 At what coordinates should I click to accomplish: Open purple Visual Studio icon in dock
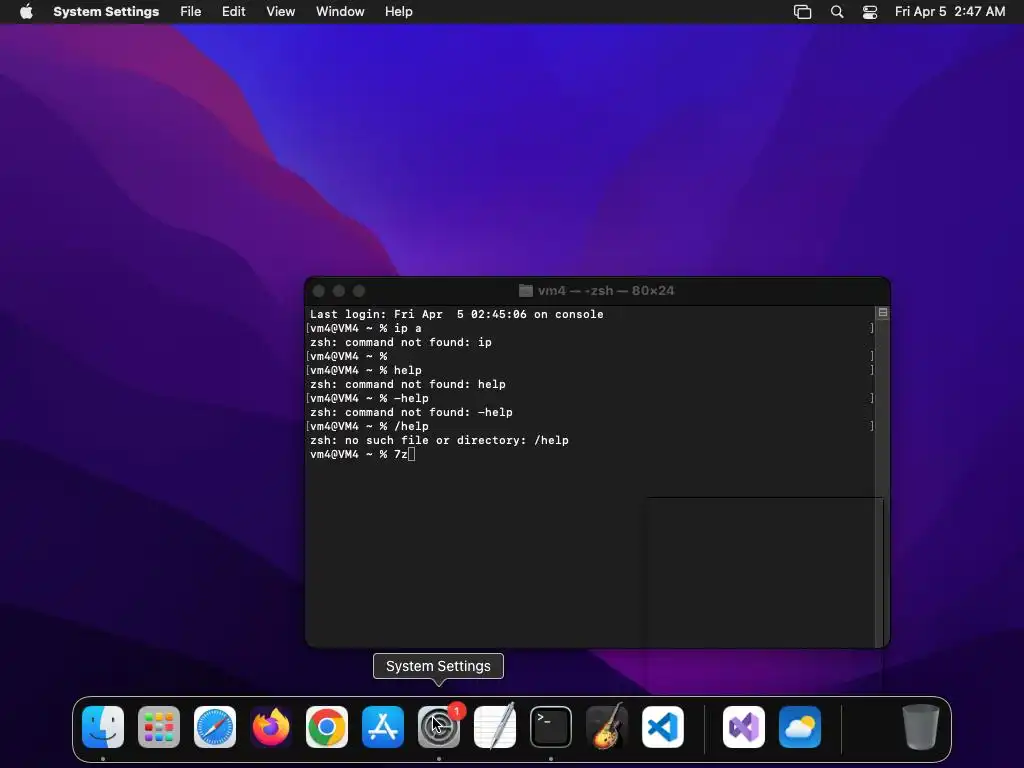[x=744, y=727]
